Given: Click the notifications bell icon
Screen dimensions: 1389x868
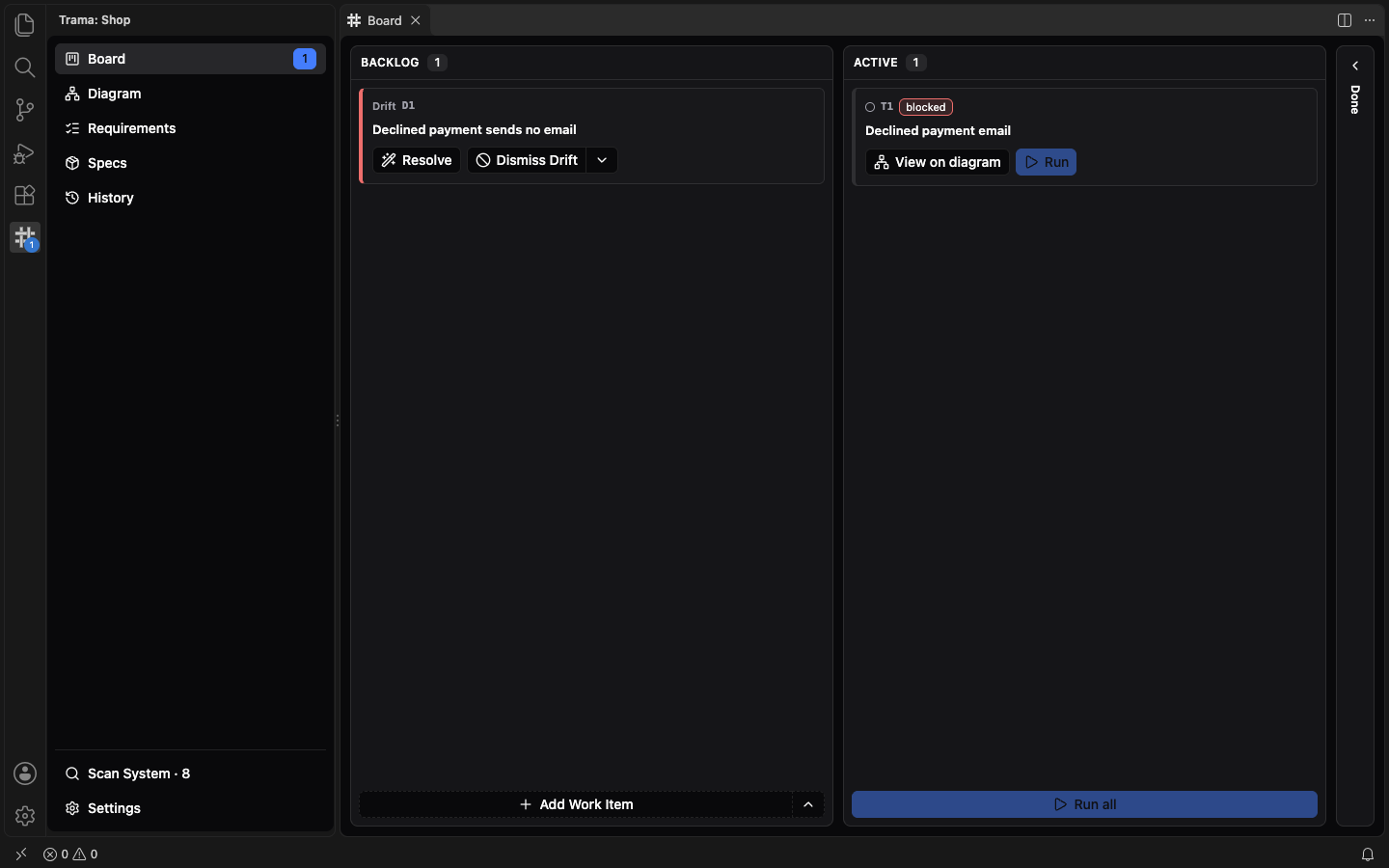Looking at the screenshot, I should 1368,854.
